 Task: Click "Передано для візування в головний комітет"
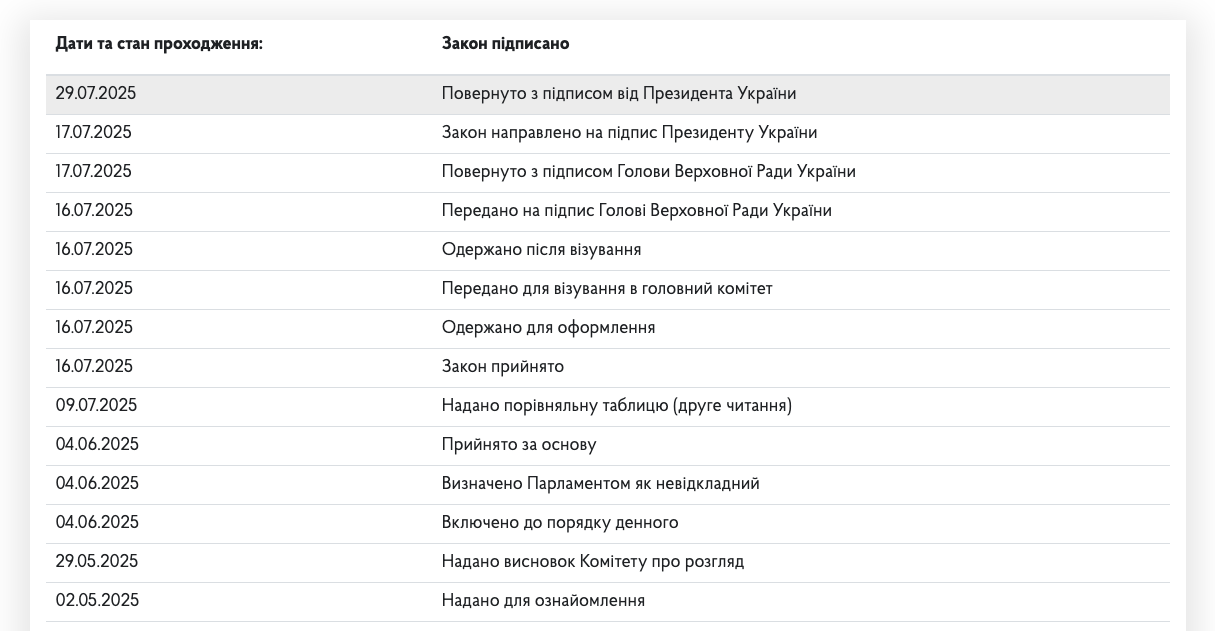click(606, 289)
